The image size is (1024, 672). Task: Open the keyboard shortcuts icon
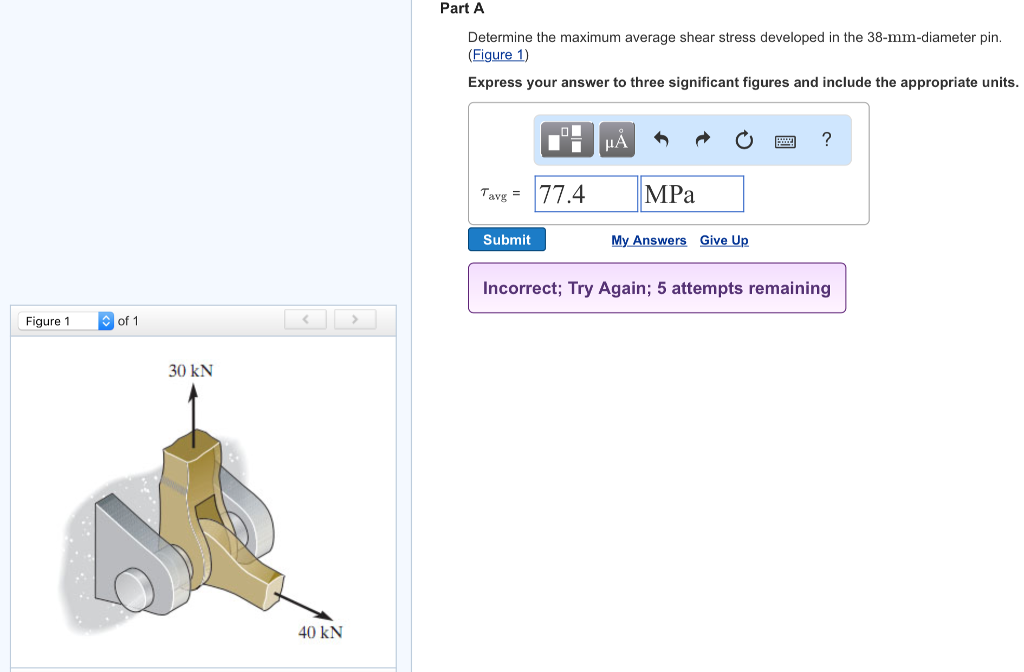(x=785, y=141)
